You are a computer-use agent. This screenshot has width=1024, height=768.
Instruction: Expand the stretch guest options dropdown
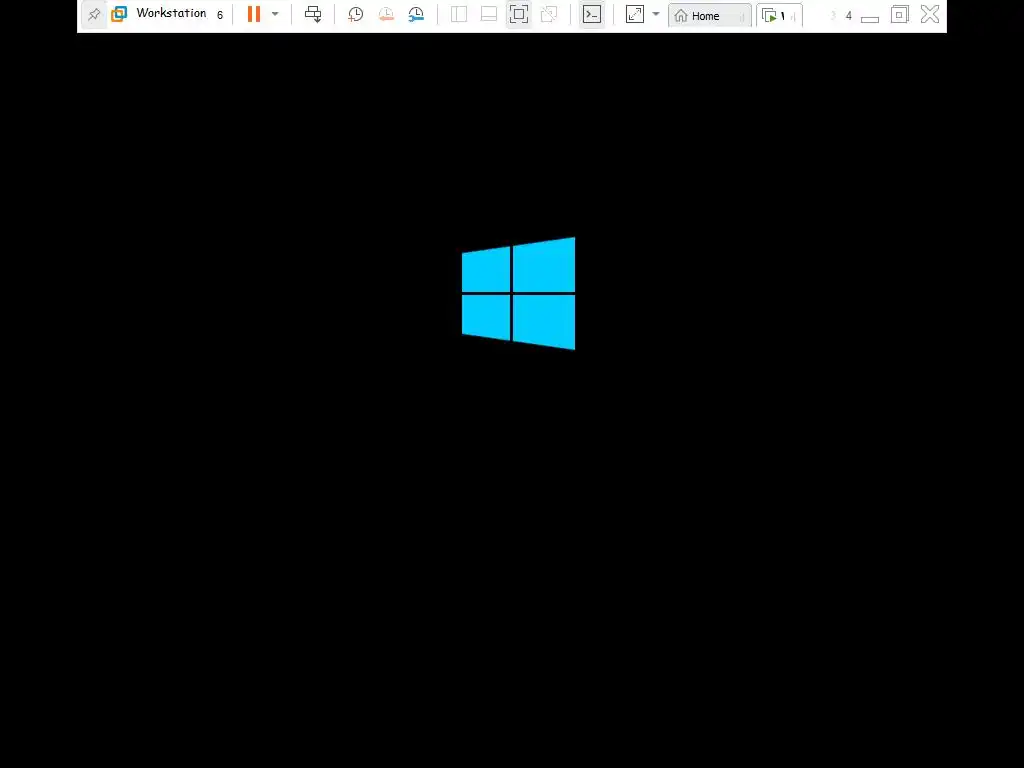coord(656,14)
